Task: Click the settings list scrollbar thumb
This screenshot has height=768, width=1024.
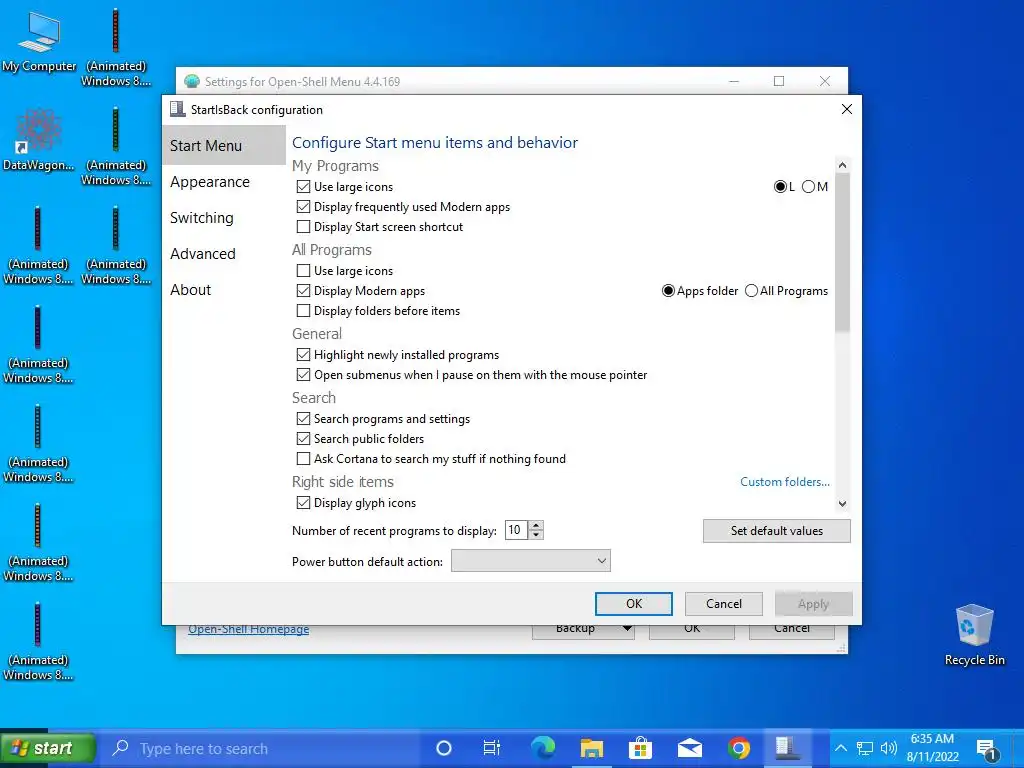Action: point(842,252)
